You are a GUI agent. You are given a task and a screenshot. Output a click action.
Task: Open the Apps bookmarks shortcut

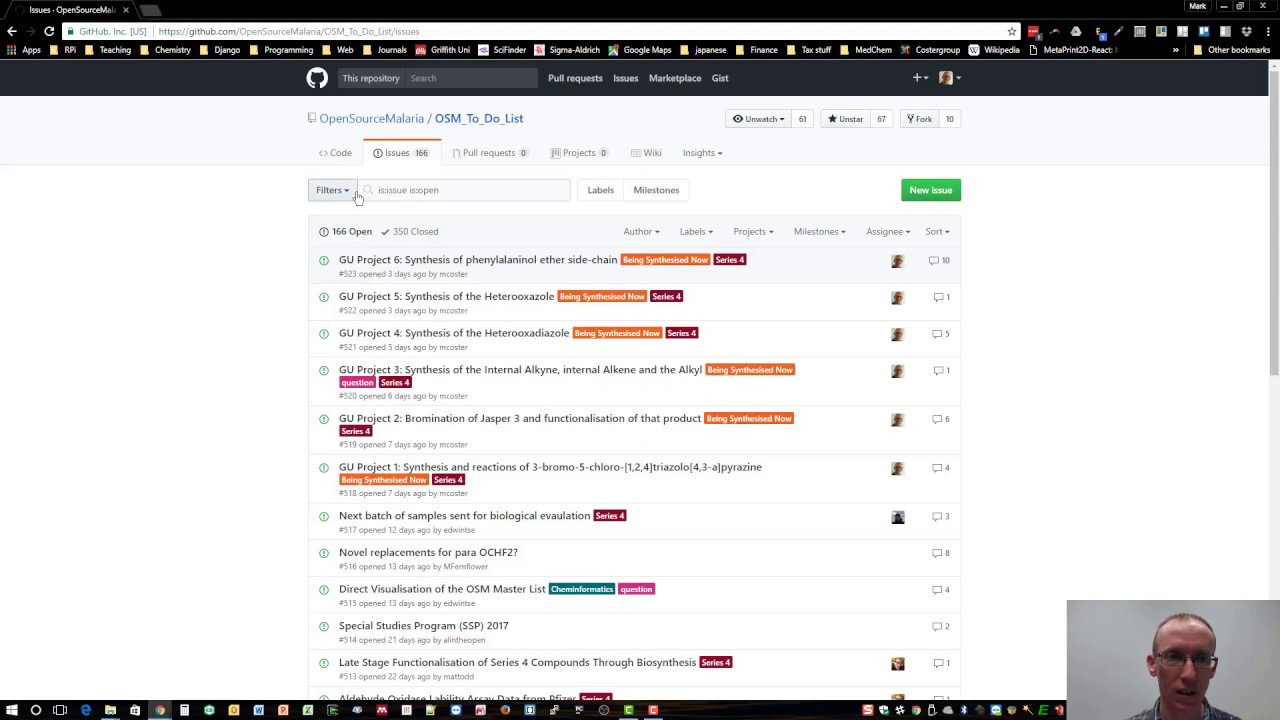click(25, 50)
